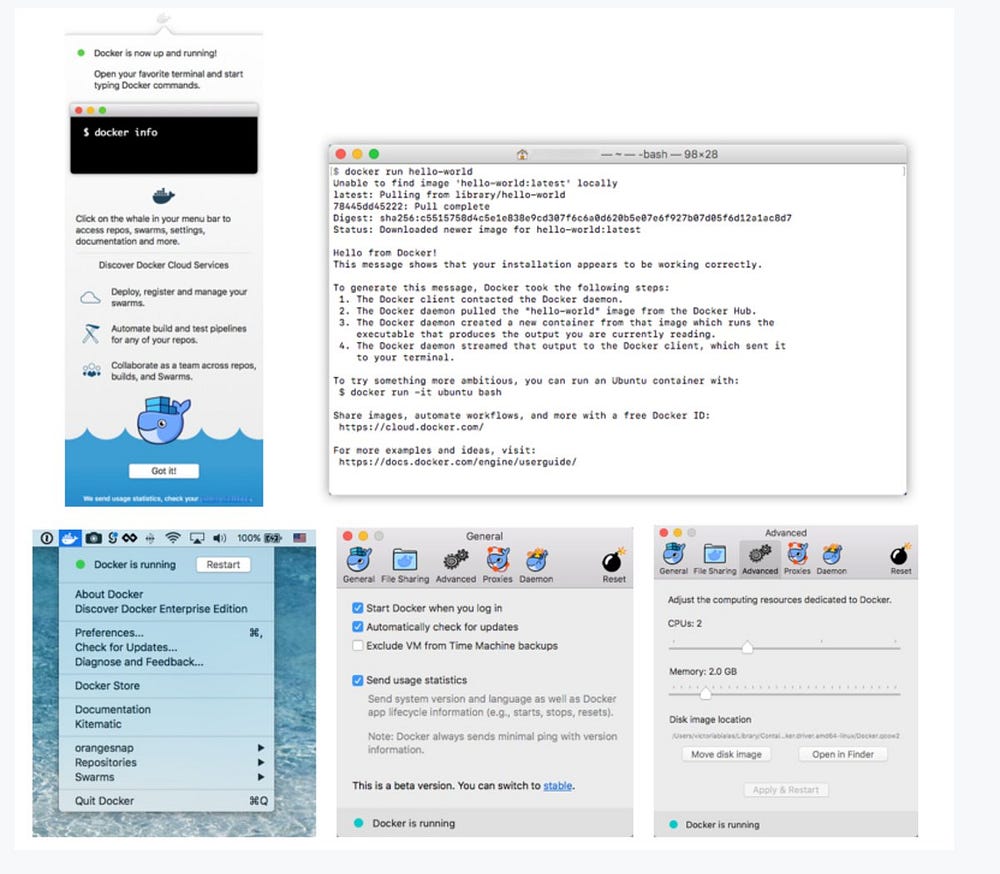Uncheck Send usage statistics
Screen dimensions: 1000x874
coord(358,680)
